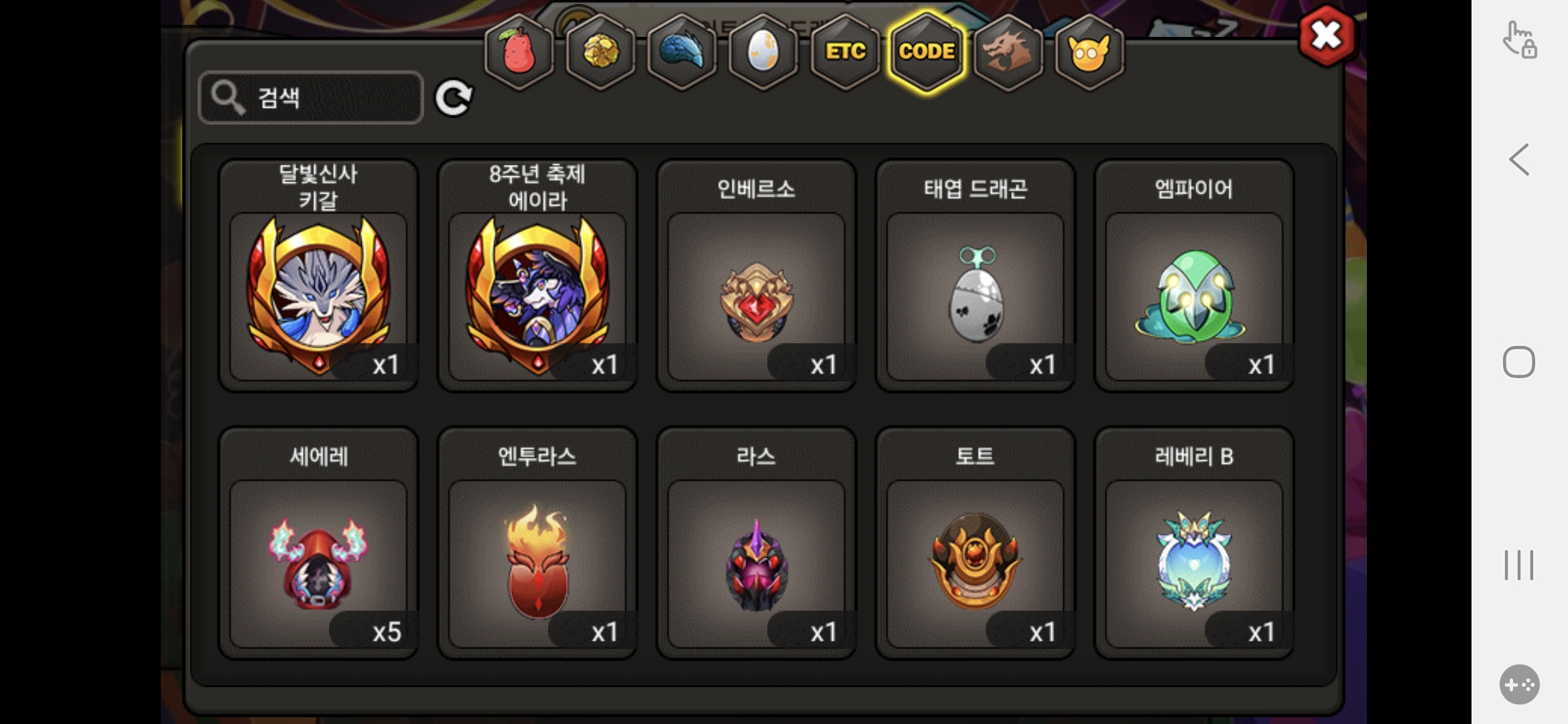
Task: Close the inventory with the red X
Action: pos(1327,35)
